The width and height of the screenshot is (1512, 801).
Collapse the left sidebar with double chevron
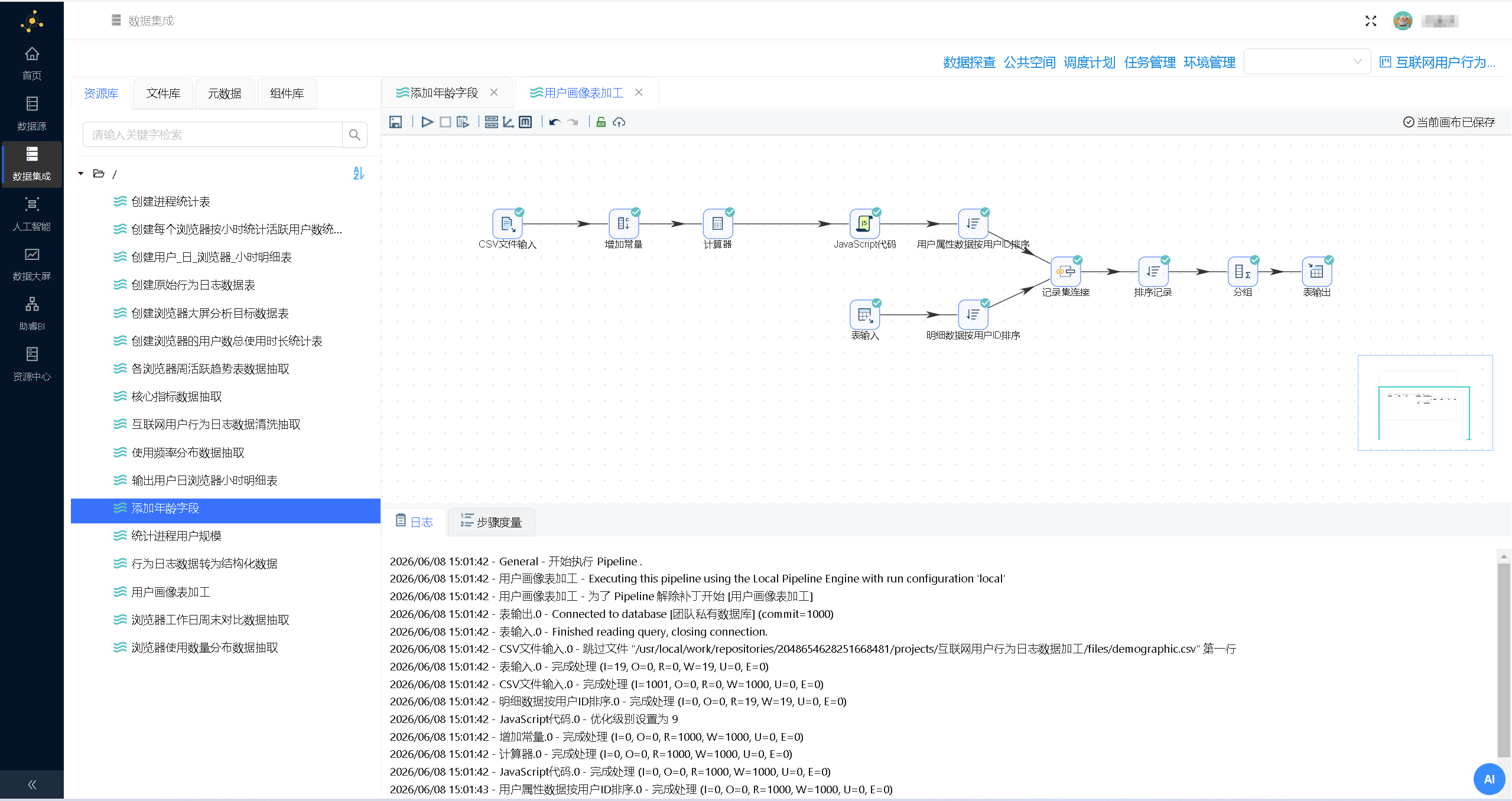pyautogui.click(x=32, y=784)
